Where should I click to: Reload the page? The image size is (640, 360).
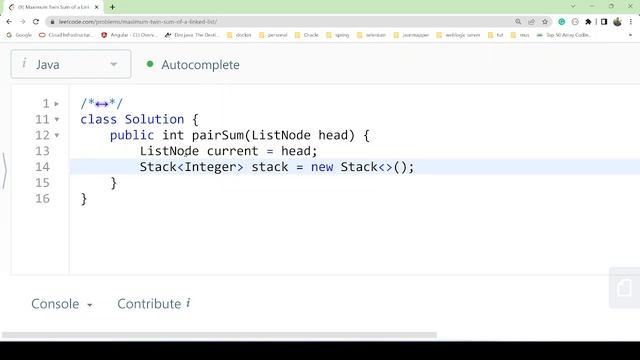[36, 22]
